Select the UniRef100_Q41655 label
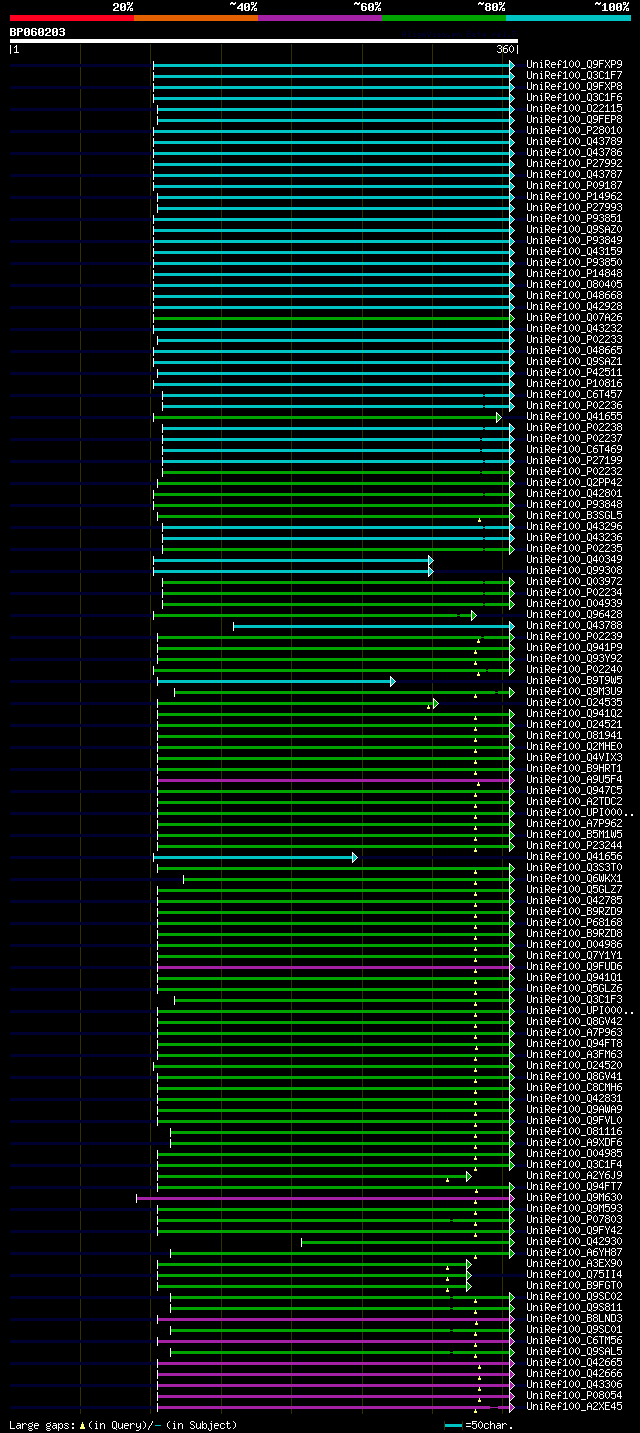Screen dimensions: 640x1433 click(575, 416)
